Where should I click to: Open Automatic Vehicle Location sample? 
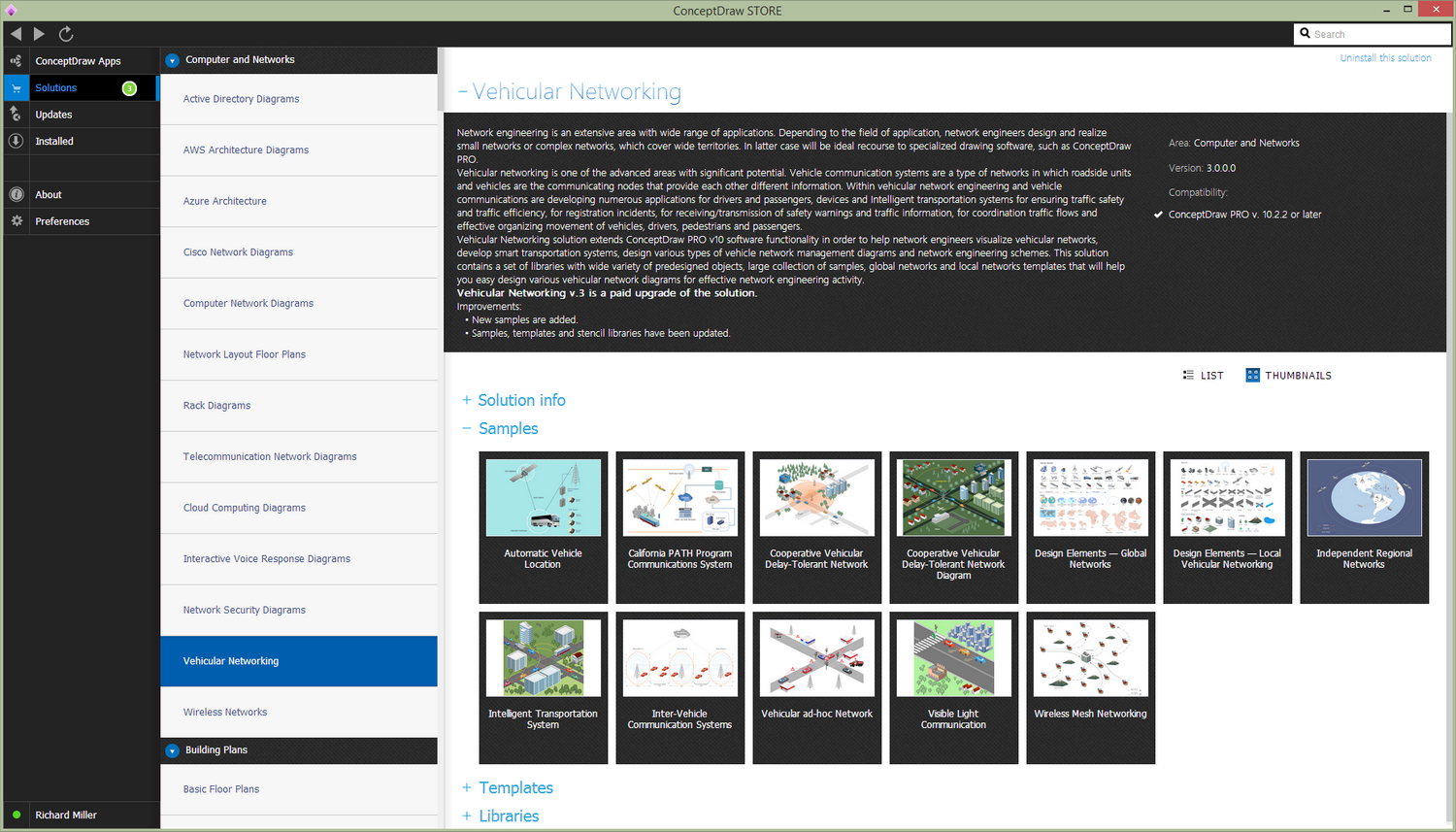[544, 527]
